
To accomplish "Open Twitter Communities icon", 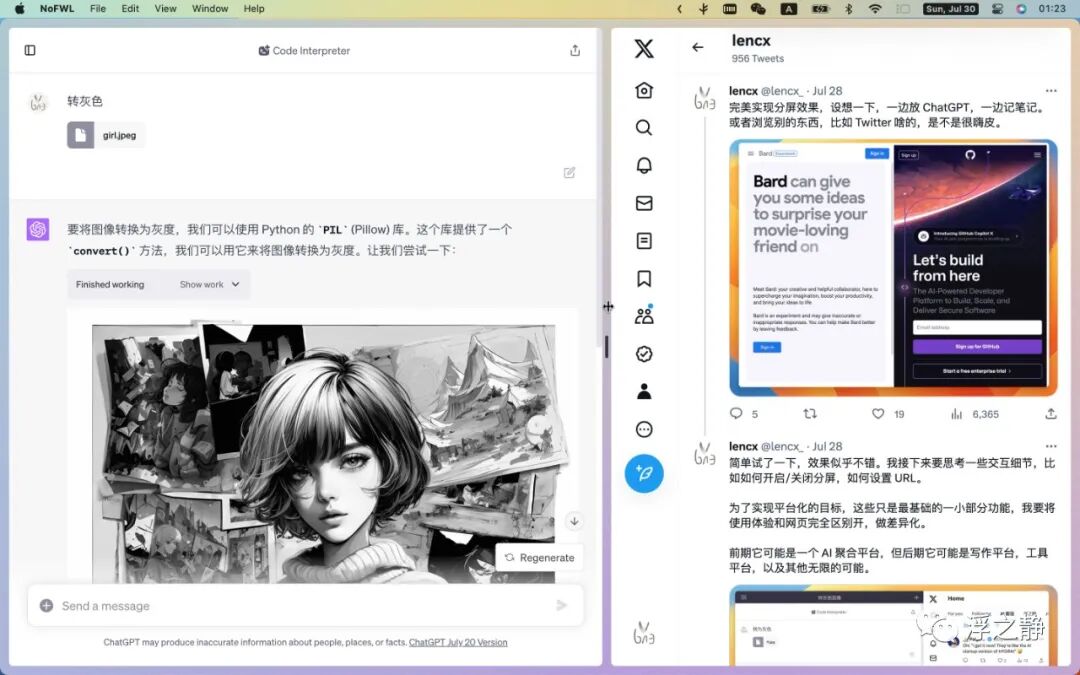I will point(644,315).
